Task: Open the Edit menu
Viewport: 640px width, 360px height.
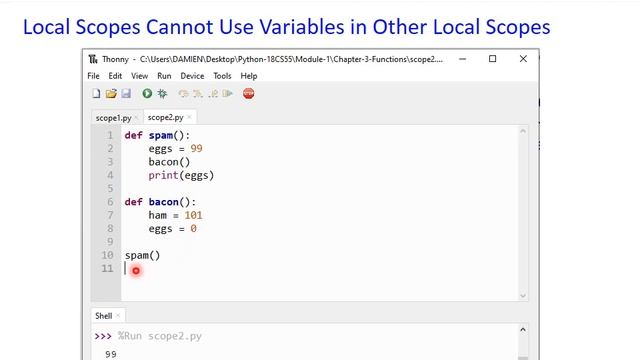Action: (115, 76)
